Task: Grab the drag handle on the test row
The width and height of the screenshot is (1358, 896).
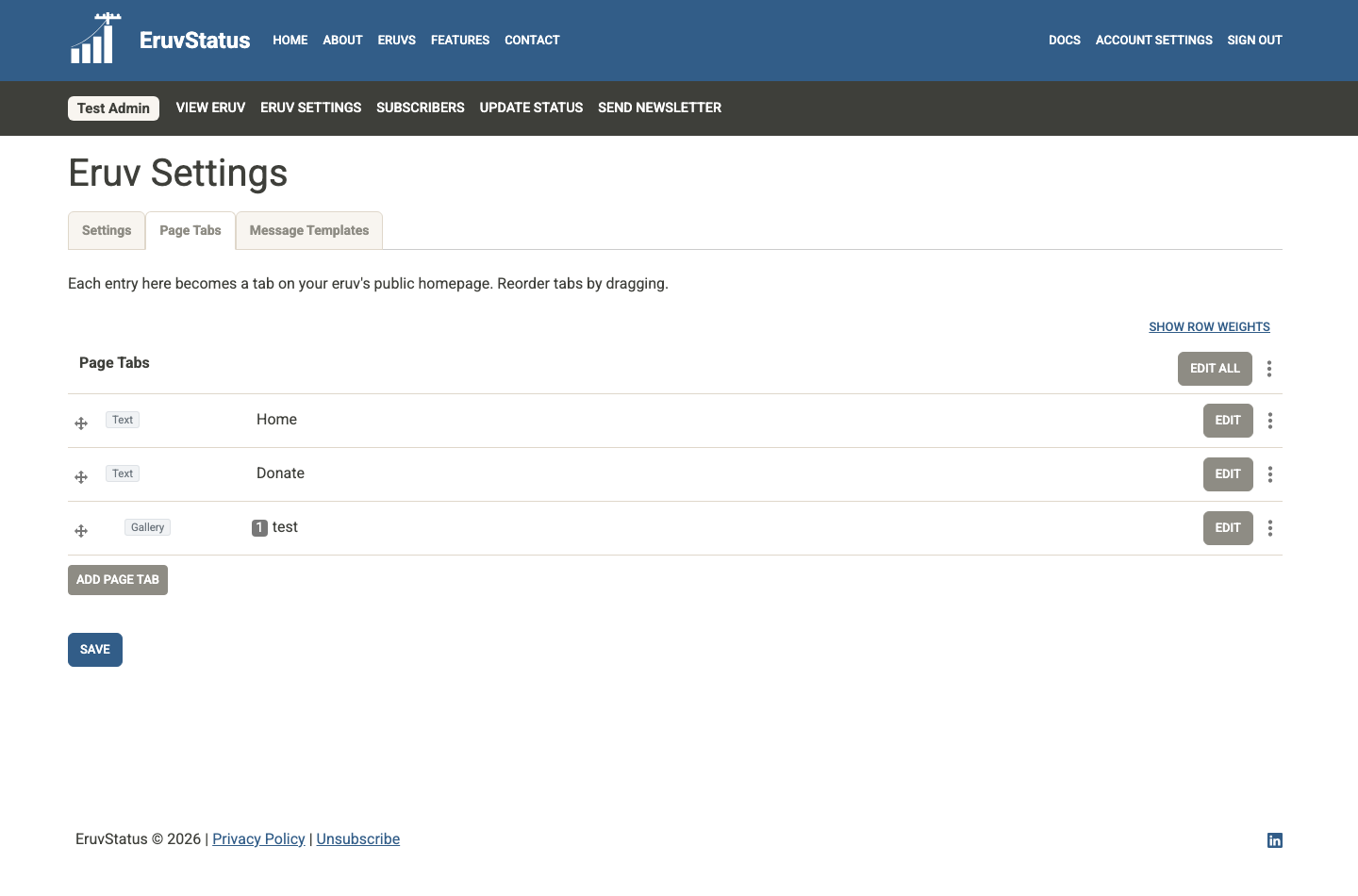Action: point(81,530)
